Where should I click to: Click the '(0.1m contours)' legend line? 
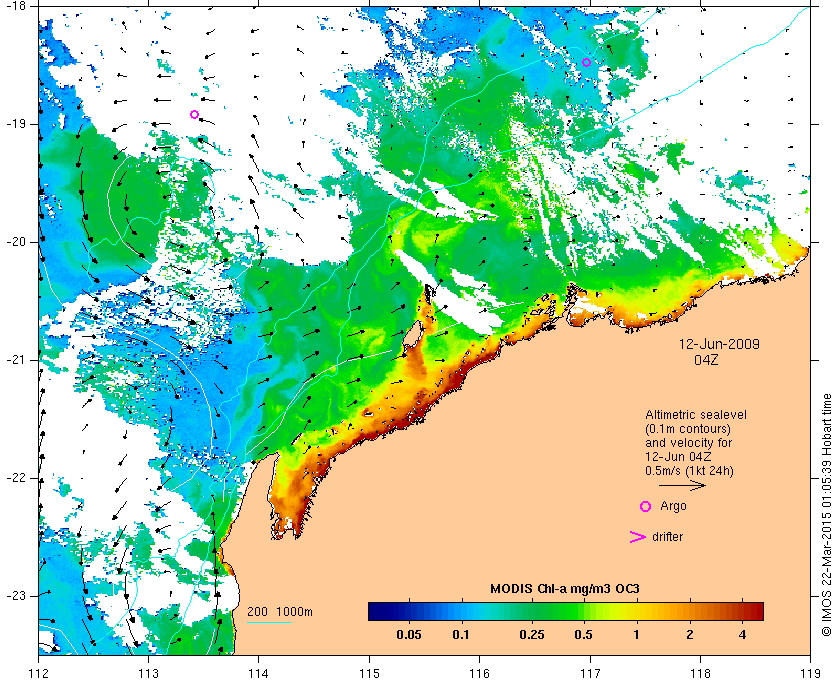688,429
